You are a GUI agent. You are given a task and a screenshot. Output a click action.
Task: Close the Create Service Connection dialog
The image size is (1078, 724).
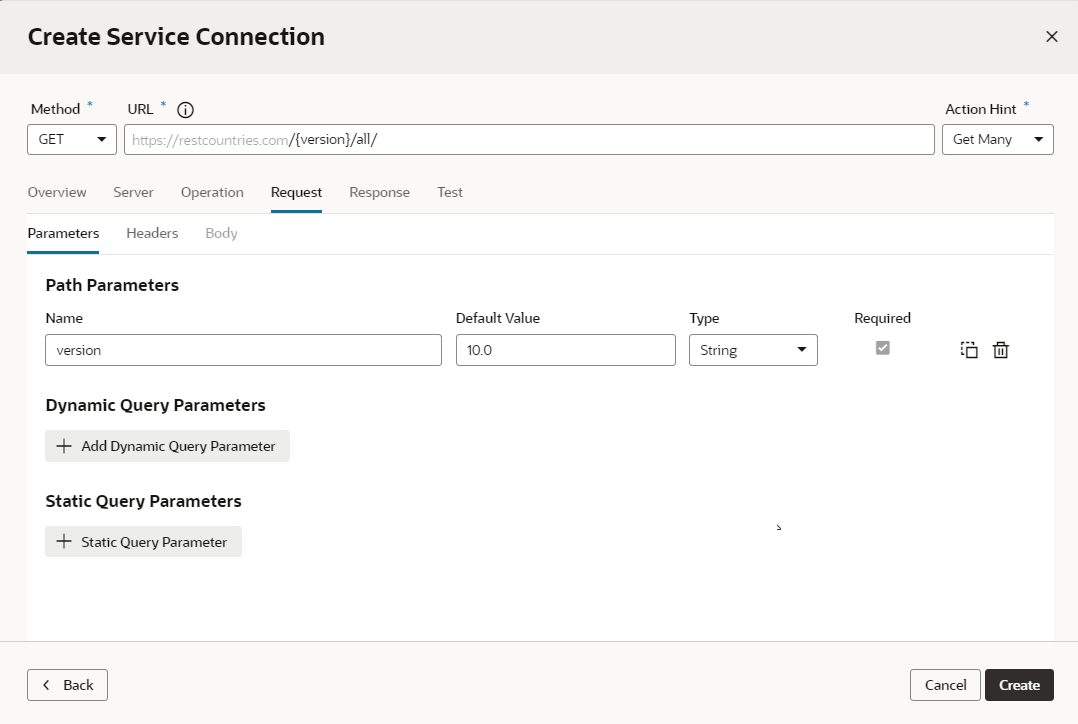tap(1051, 37)
